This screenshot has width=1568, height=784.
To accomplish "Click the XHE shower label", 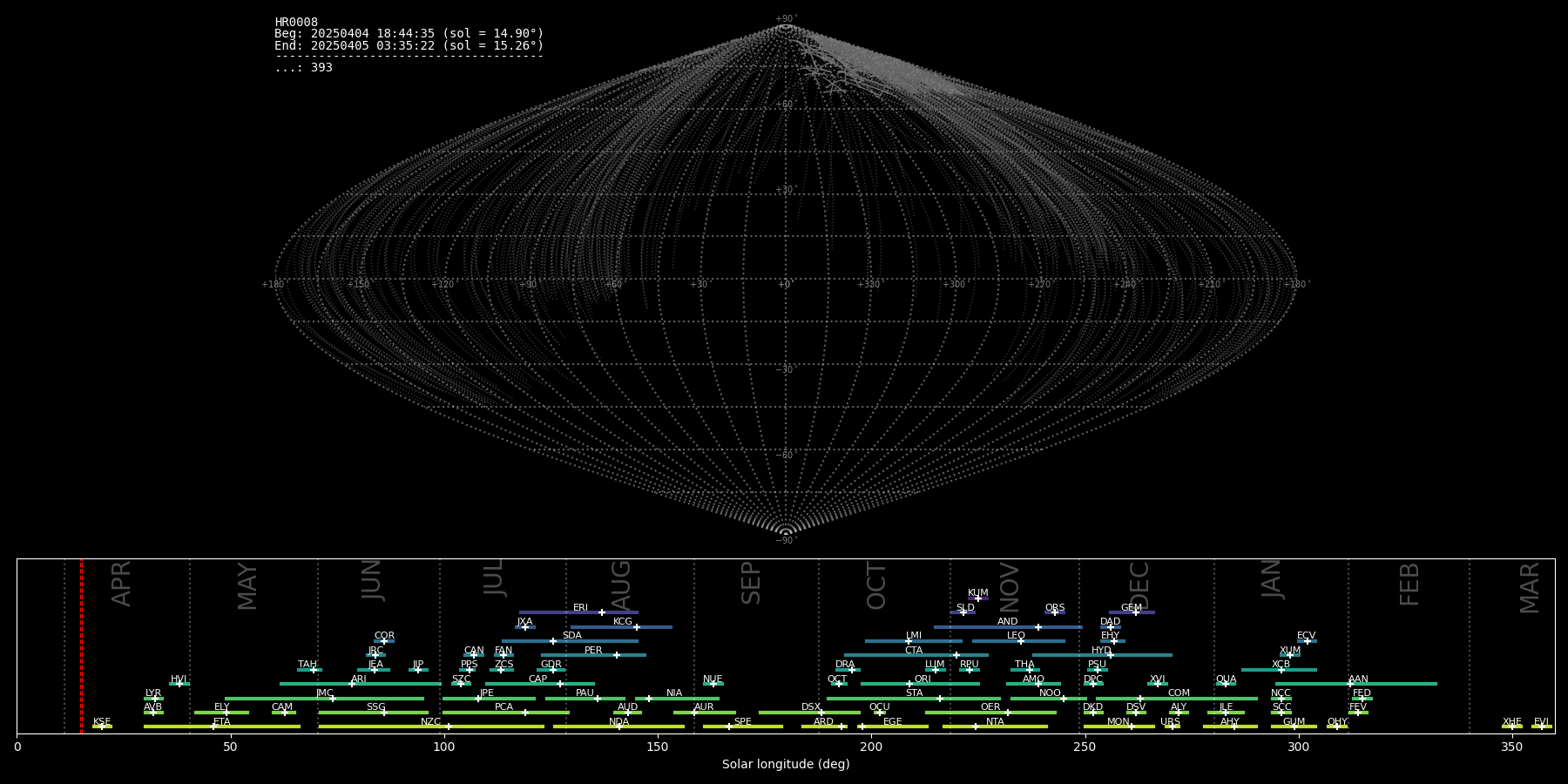I will (x=1512, y=722).
